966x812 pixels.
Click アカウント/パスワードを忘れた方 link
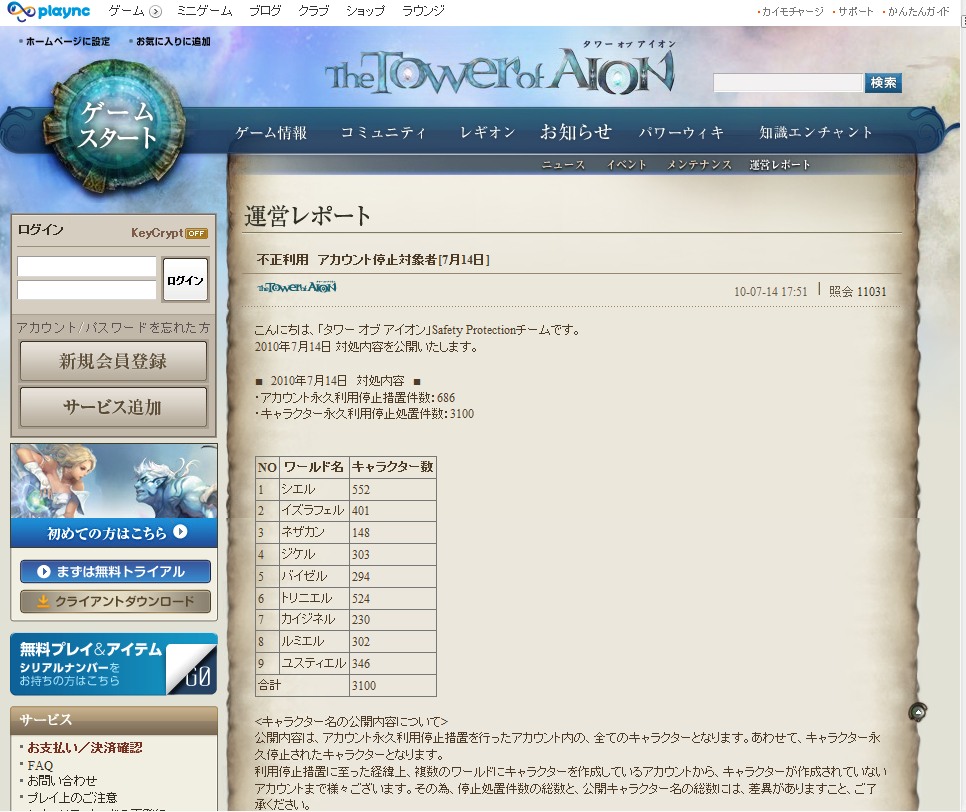(113, 328)
